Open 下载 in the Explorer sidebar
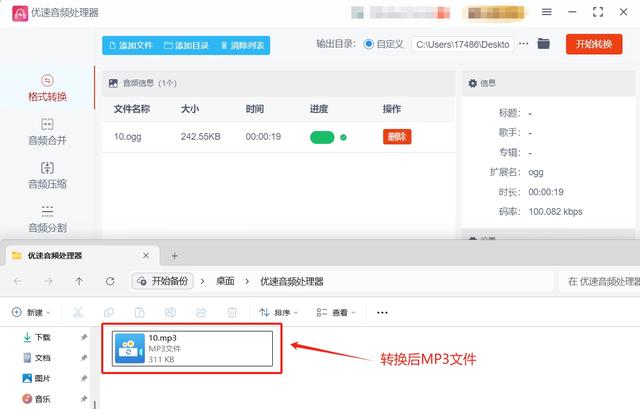Image resolution: width=640 pixels, height=409 pixels. (37, 337)
